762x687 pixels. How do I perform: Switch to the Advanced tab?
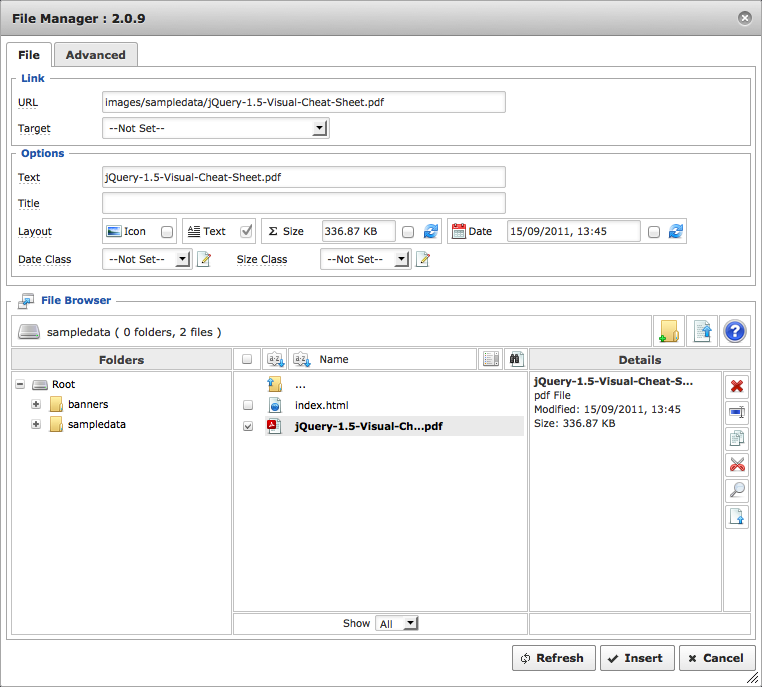tap(96, 55)
